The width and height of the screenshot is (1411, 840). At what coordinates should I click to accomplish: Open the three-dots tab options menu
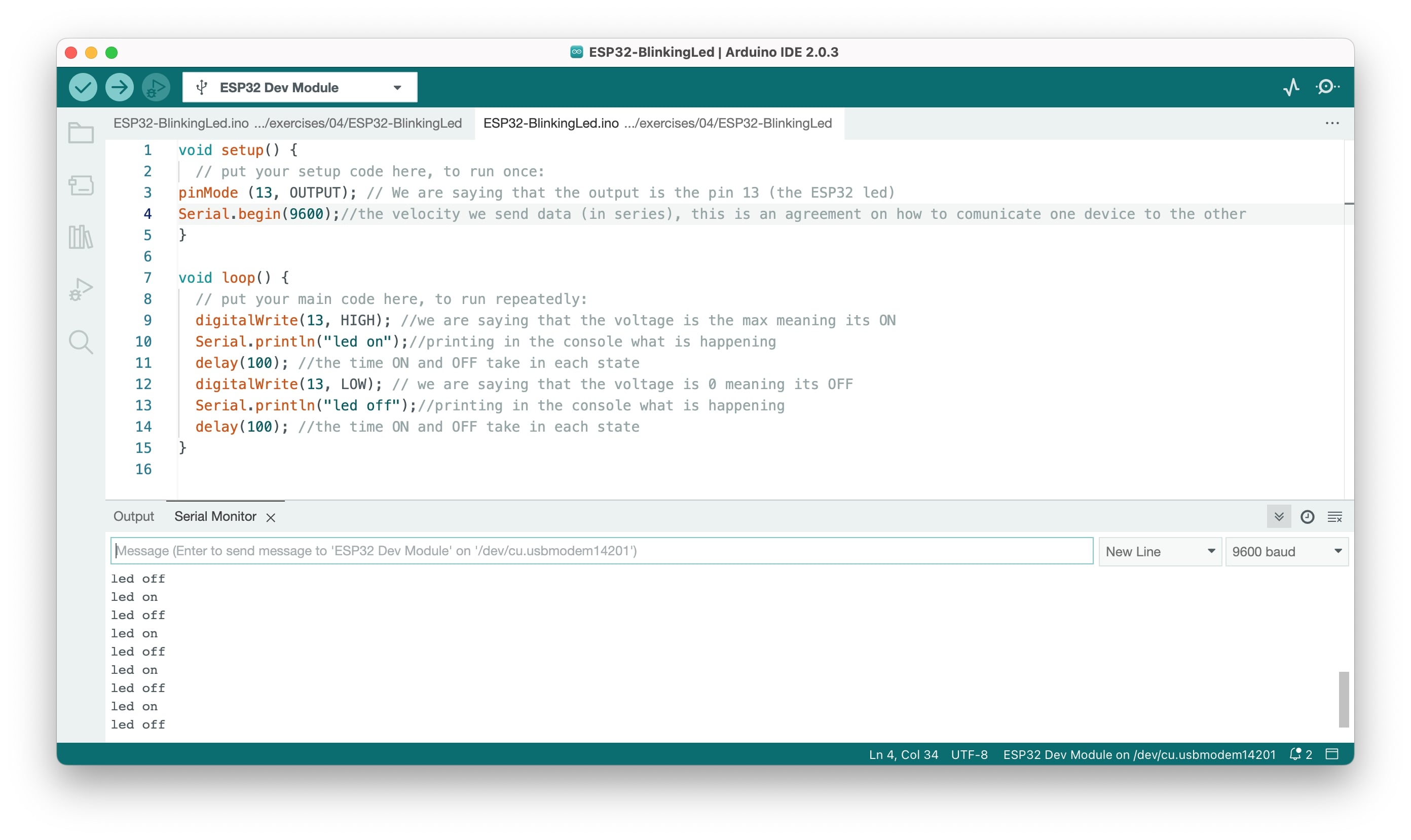point(1332,124)
